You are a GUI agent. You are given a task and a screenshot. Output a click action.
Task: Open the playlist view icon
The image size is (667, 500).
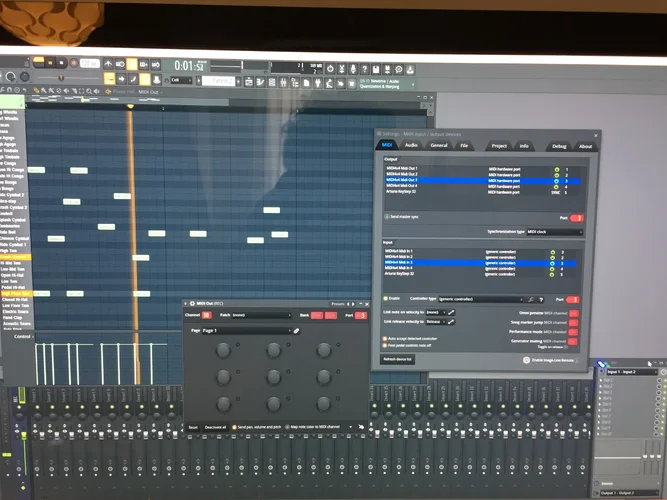click(249, 82)
